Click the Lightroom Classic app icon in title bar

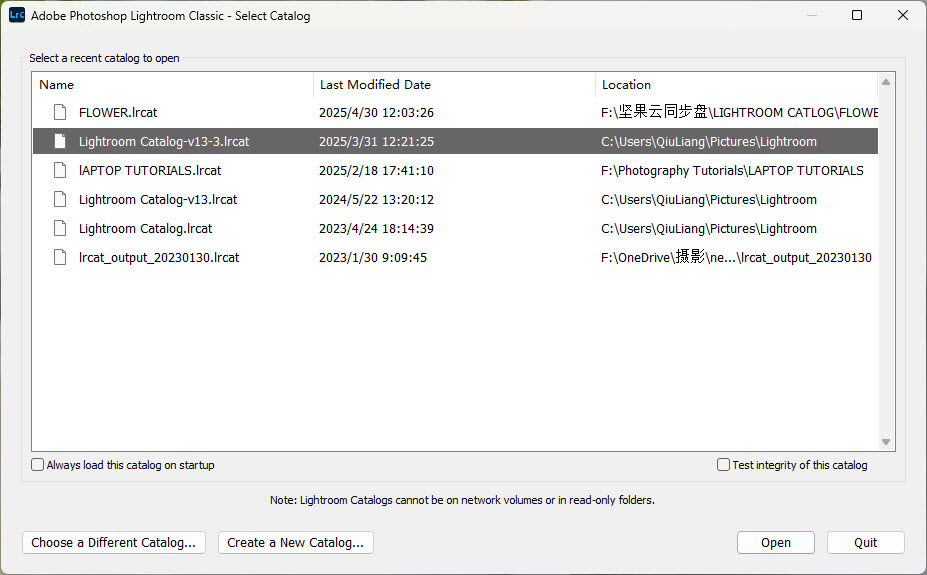[x=17, y=15]
